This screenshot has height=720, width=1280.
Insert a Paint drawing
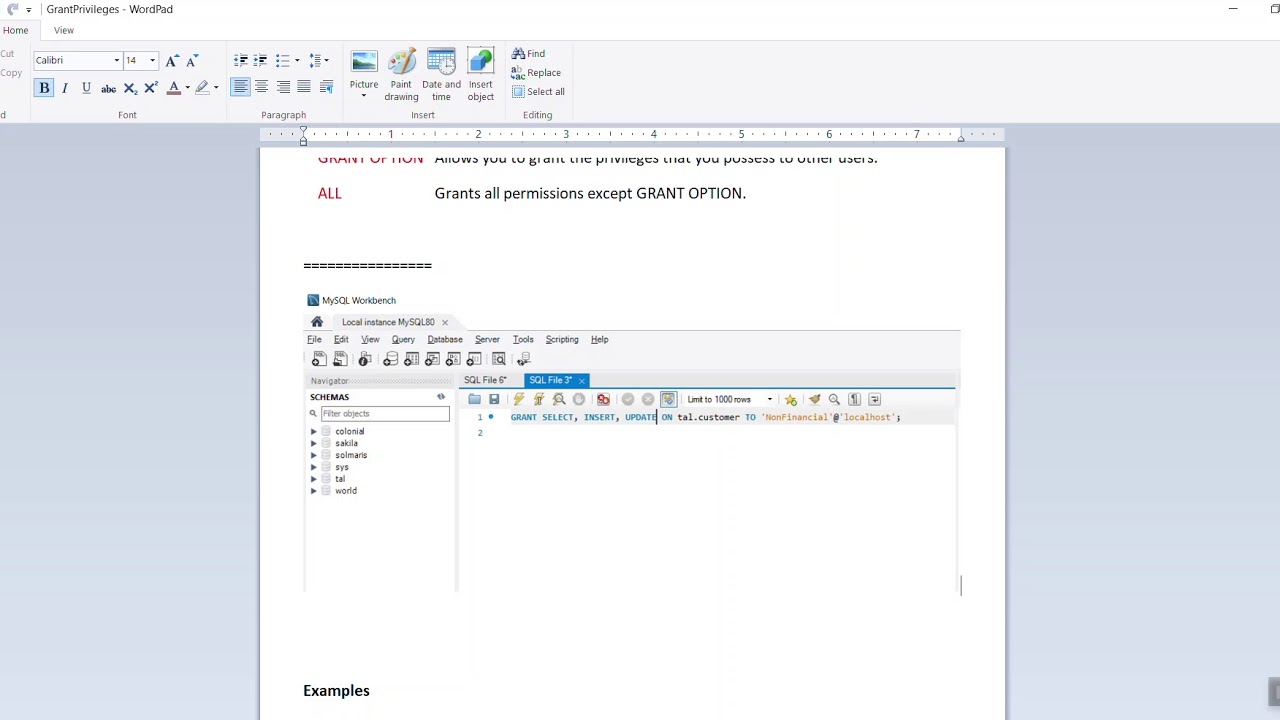(x=401, y=74)
